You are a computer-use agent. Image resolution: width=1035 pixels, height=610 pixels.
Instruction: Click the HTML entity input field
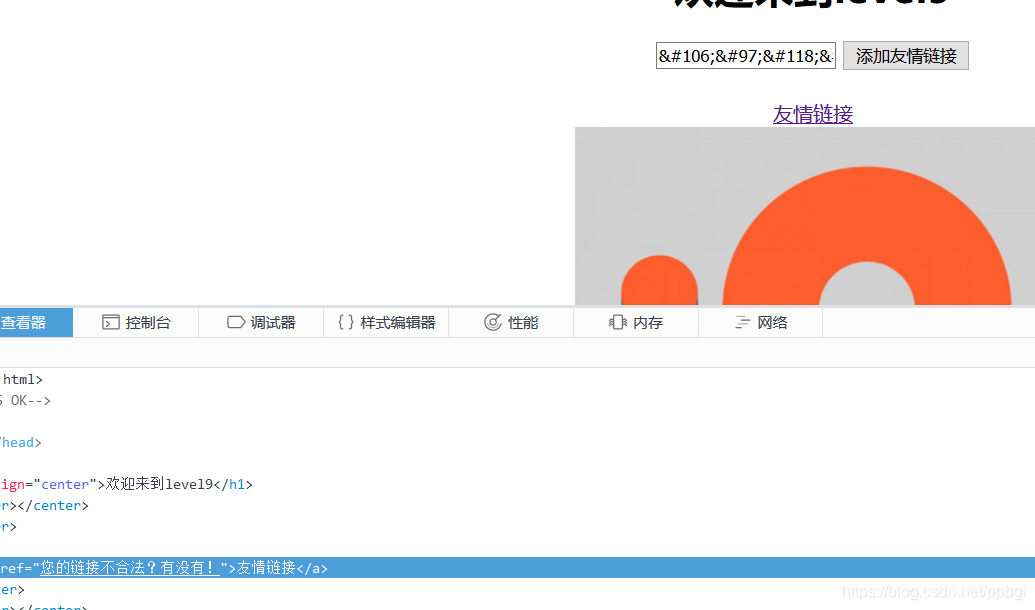[744, 55]
